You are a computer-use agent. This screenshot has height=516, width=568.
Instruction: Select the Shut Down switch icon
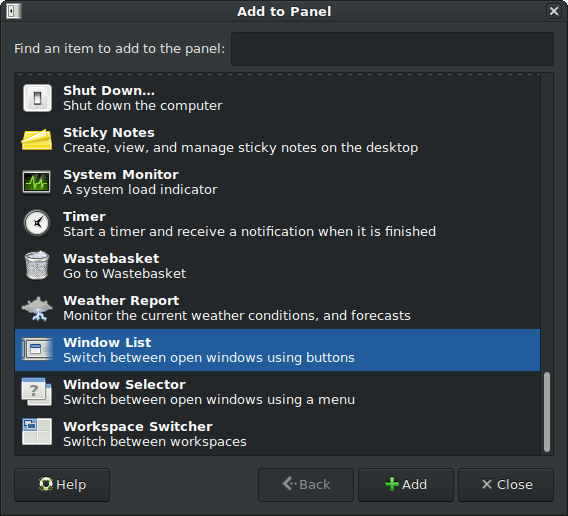37,98
